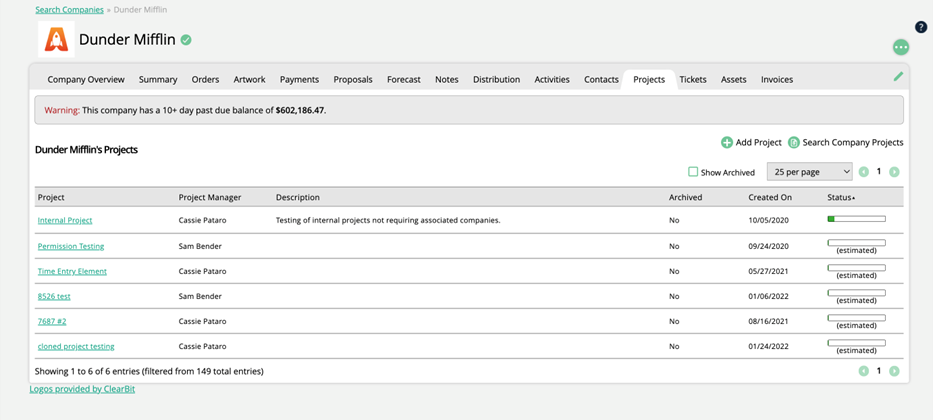Open the Internal Project link

pyautogui.click(x=65, y=220)
